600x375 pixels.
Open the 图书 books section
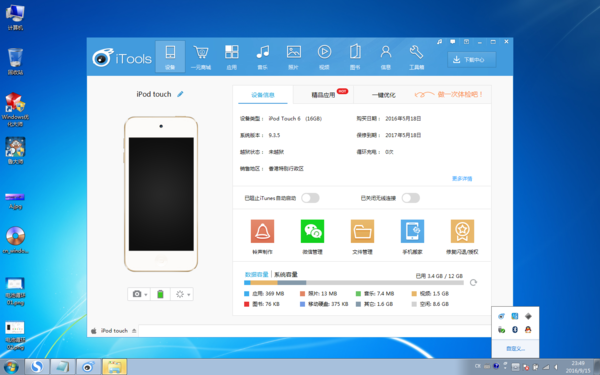pos(355,57)
